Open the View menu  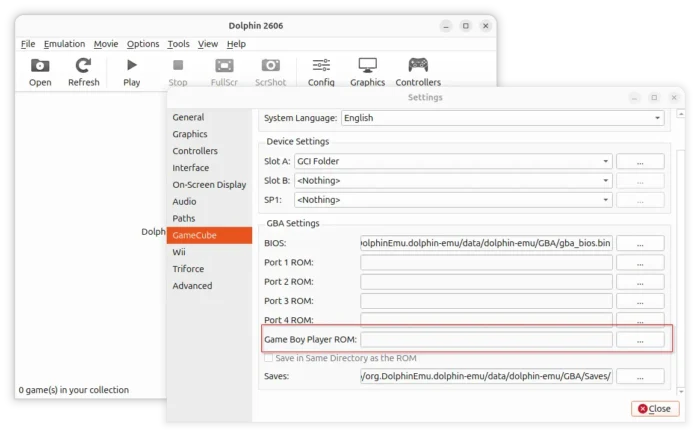pyautogui.click(x=208, y=44)
